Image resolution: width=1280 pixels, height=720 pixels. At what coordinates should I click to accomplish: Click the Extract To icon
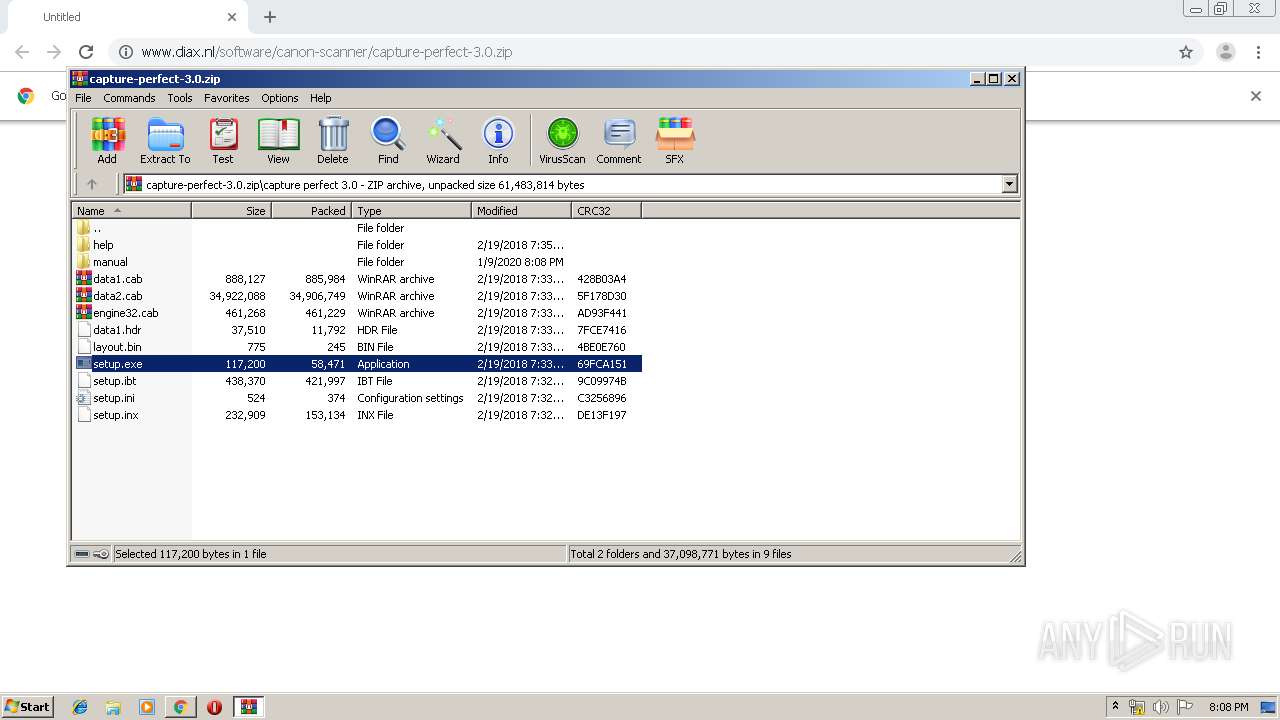coord(165,140)
